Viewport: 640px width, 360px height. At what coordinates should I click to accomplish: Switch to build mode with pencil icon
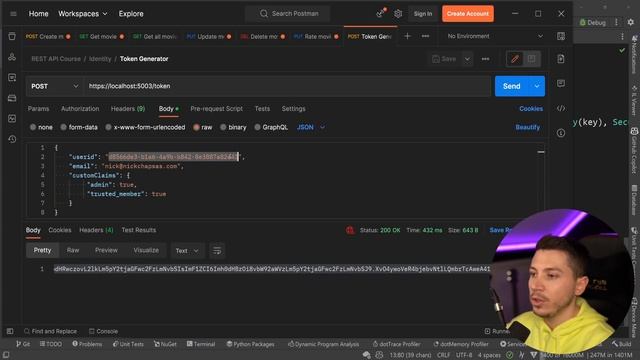pyautogui.click(x=515, y=59)
